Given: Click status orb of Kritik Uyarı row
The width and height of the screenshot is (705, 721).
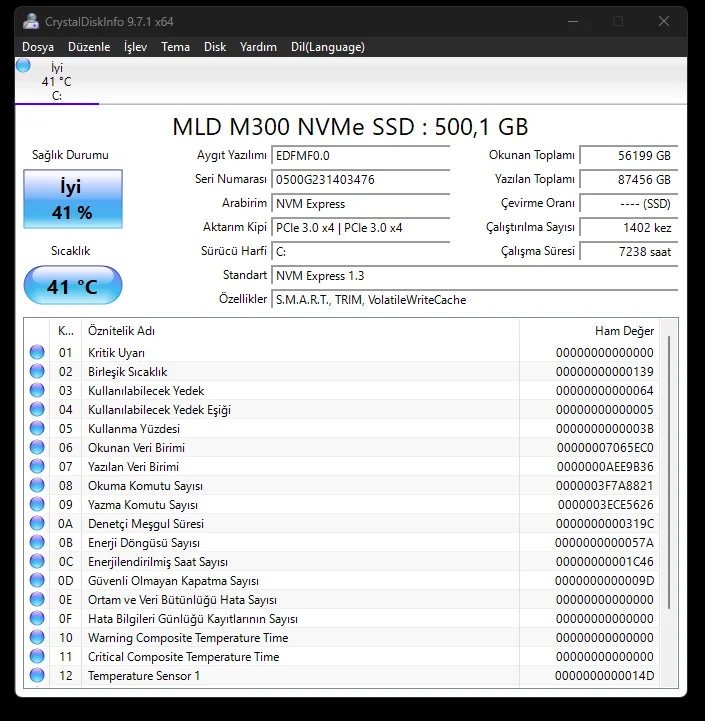Looking at the screenshot, I should click(37, 352).
